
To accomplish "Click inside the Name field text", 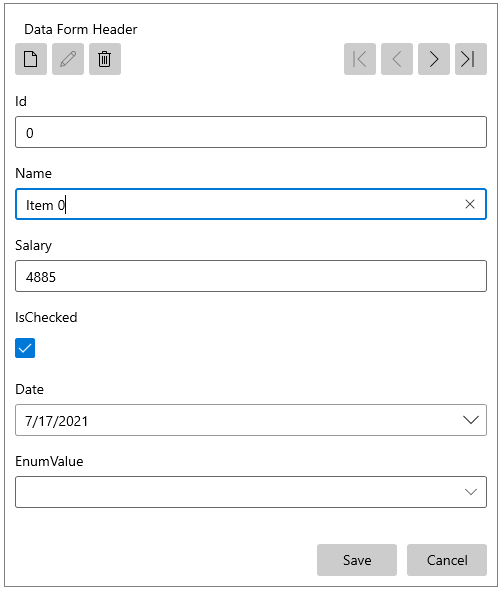I will pos(46,205).
